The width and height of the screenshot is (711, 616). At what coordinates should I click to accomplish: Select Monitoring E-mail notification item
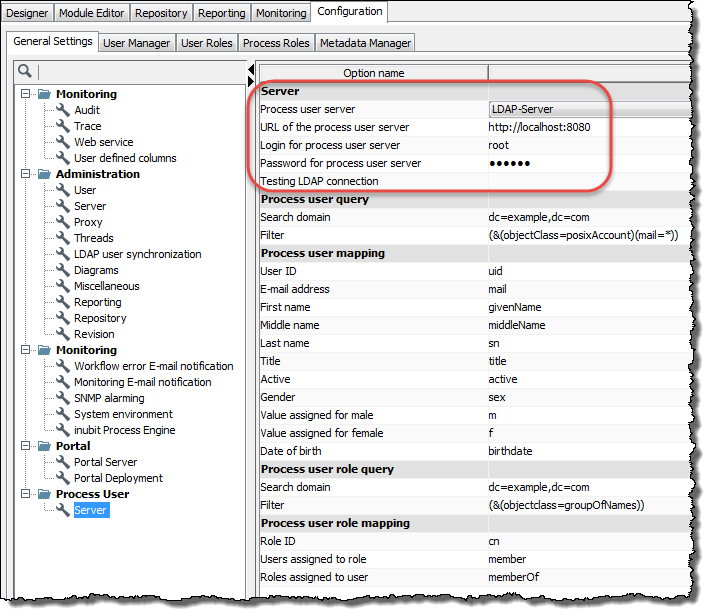click(x=143, y=382)
